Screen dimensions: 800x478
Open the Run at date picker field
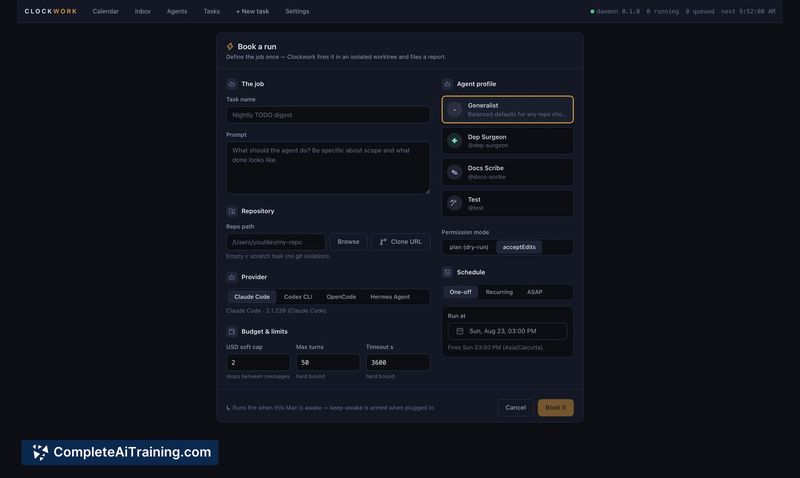(508, 331)
